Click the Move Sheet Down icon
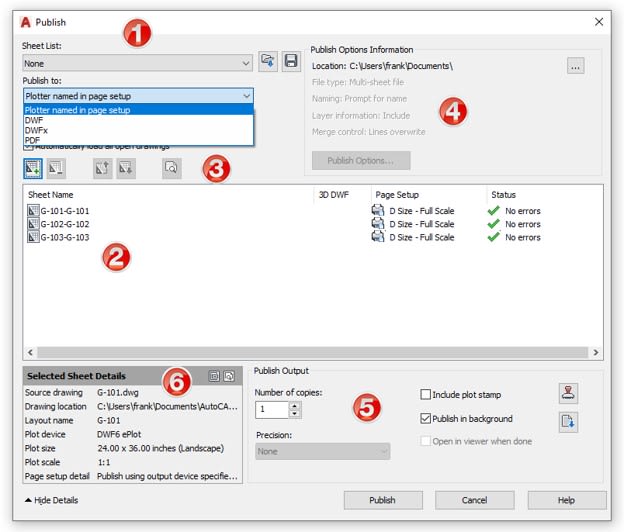 [x=126, y=168]
